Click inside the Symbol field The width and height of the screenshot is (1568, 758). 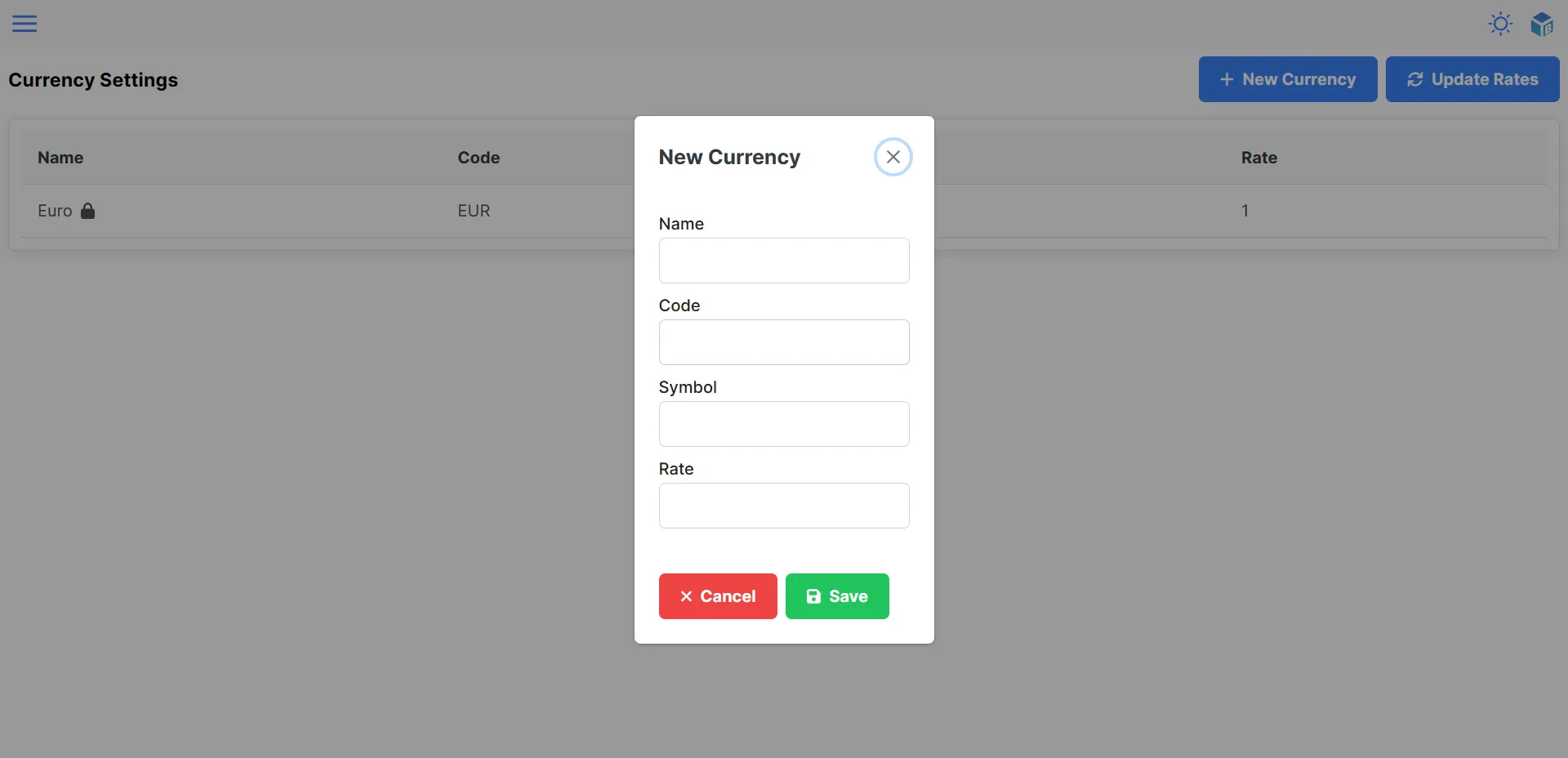point(783,424)
